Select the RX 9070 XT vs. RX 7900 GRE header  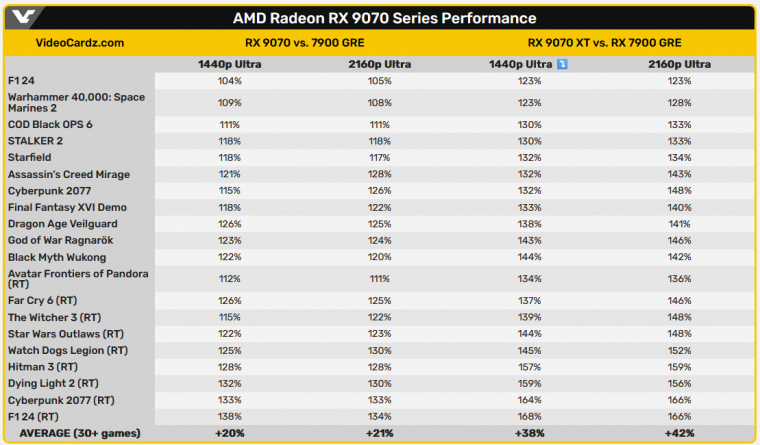[604, 43]
